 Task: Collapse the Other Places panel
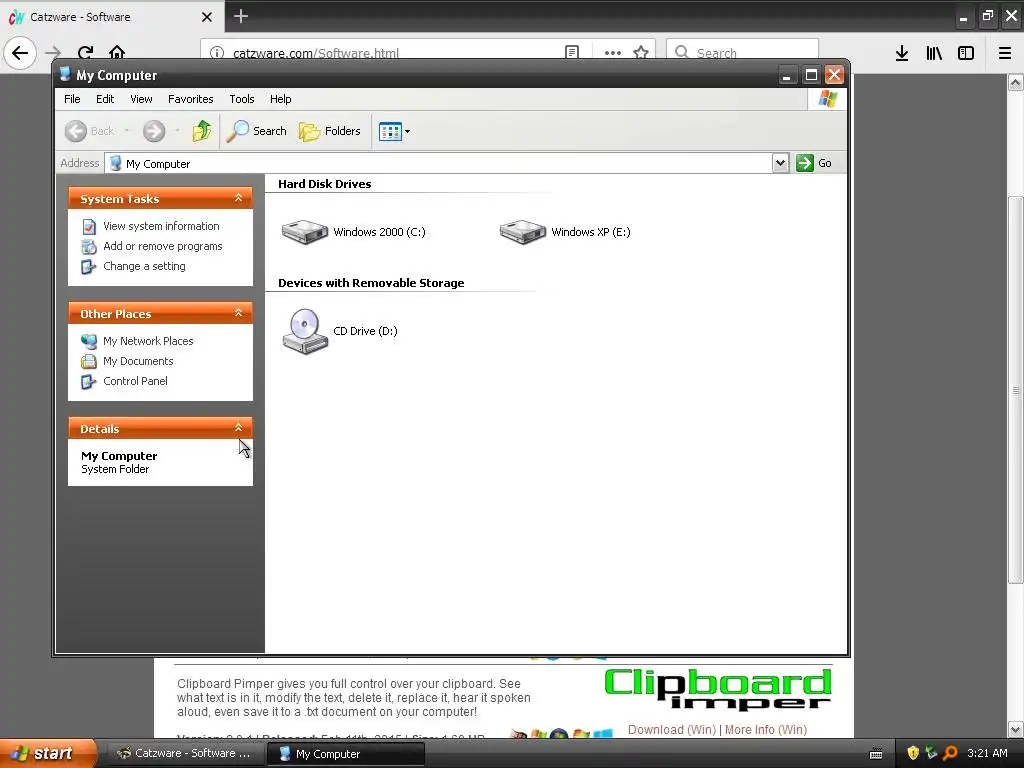pyautogui.click(x=238, y=313)
